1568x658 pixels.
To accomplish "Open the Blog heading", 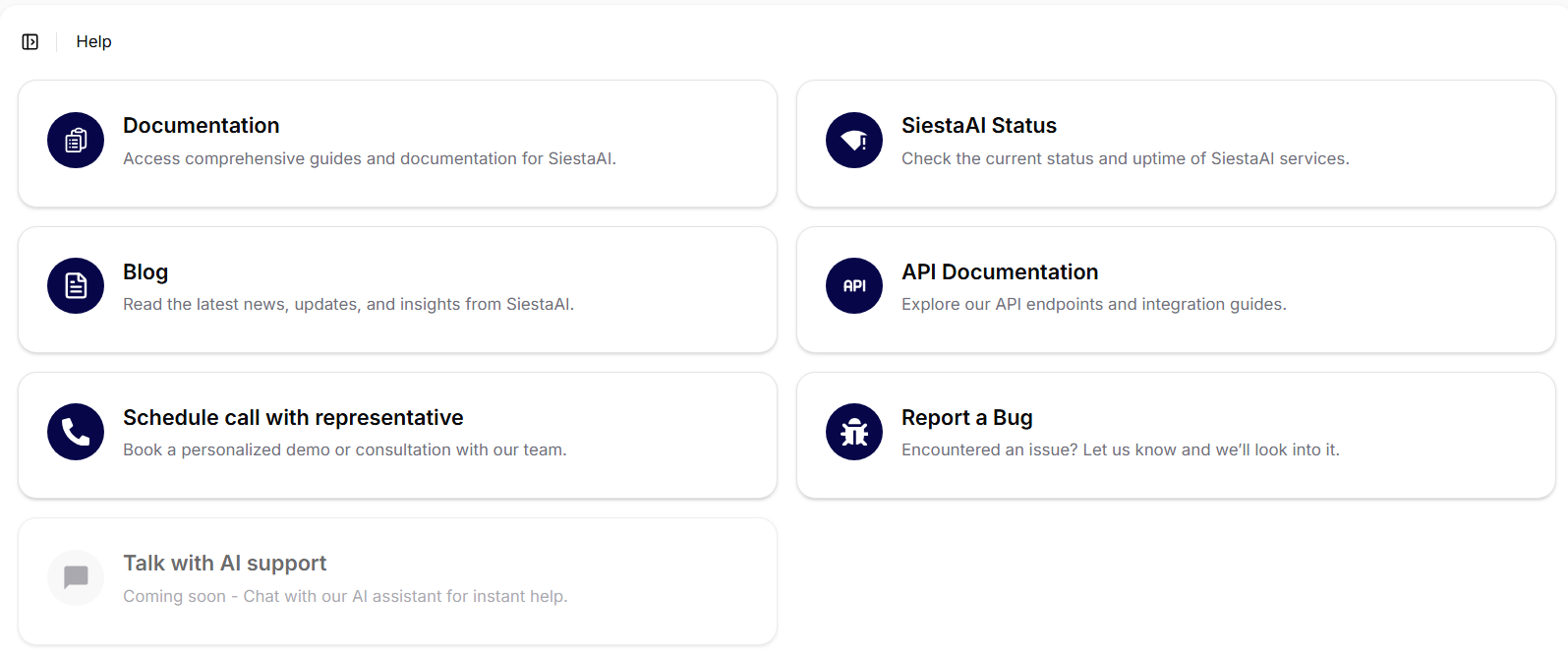I will 145,272.
